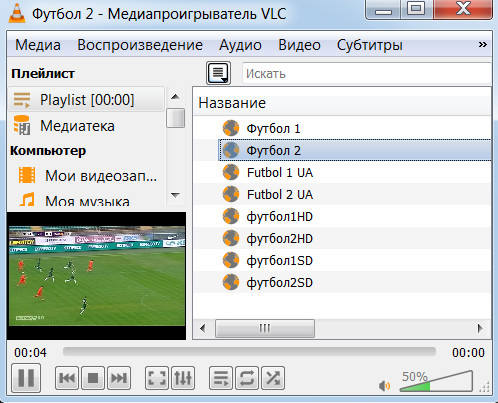Click the globe icon beside Futbol 2 UA
The height and width of the screenshot is (403, 498).
coord(231,194)
